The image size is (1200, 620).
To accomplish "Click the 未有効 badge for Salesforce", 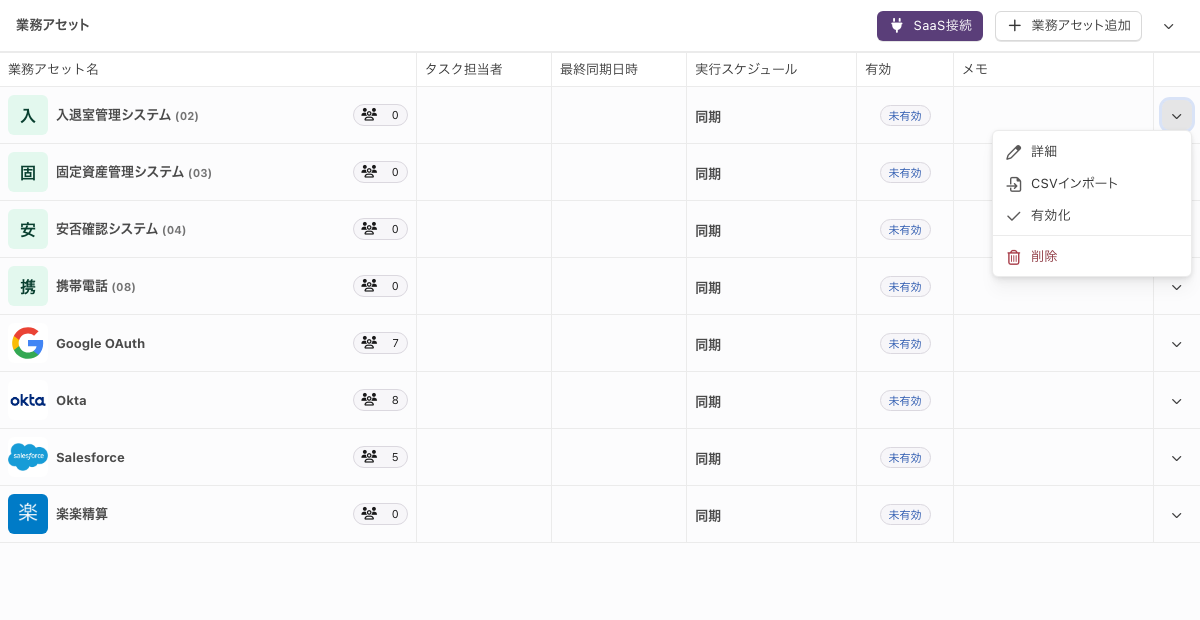I will point(905,458).
